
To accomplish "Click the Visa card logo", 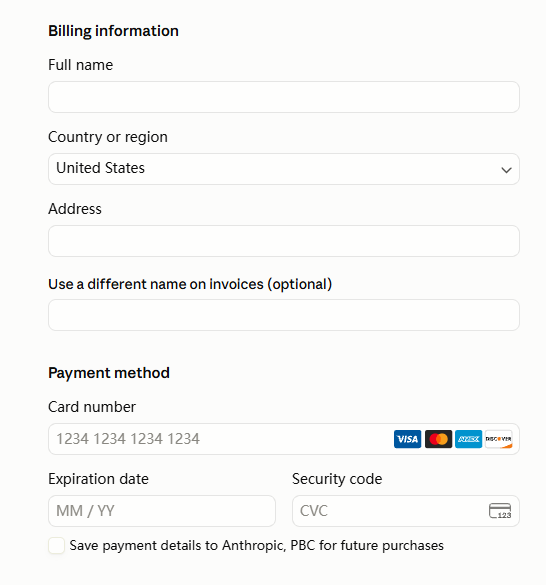I will pos(407,439).
